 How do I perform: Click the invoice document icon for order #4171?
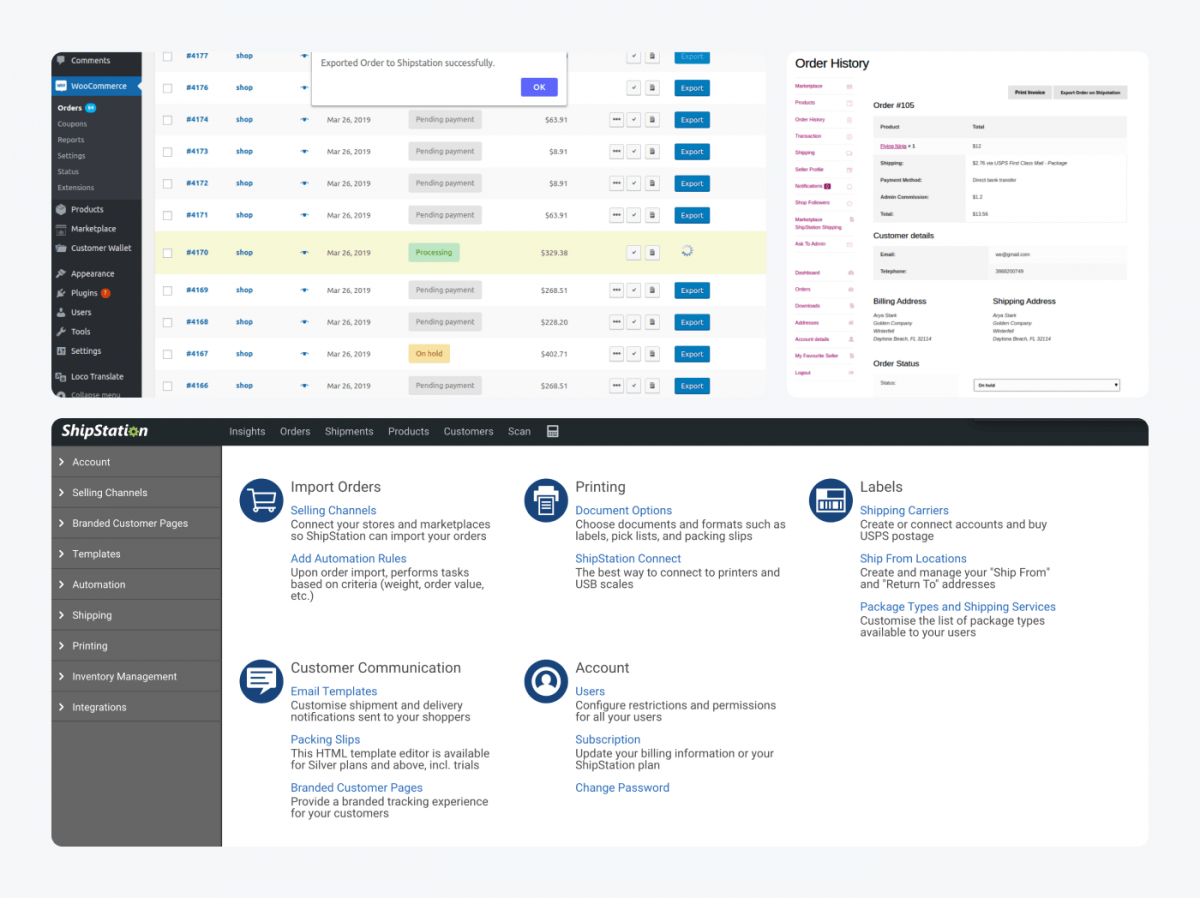[652, 215]
